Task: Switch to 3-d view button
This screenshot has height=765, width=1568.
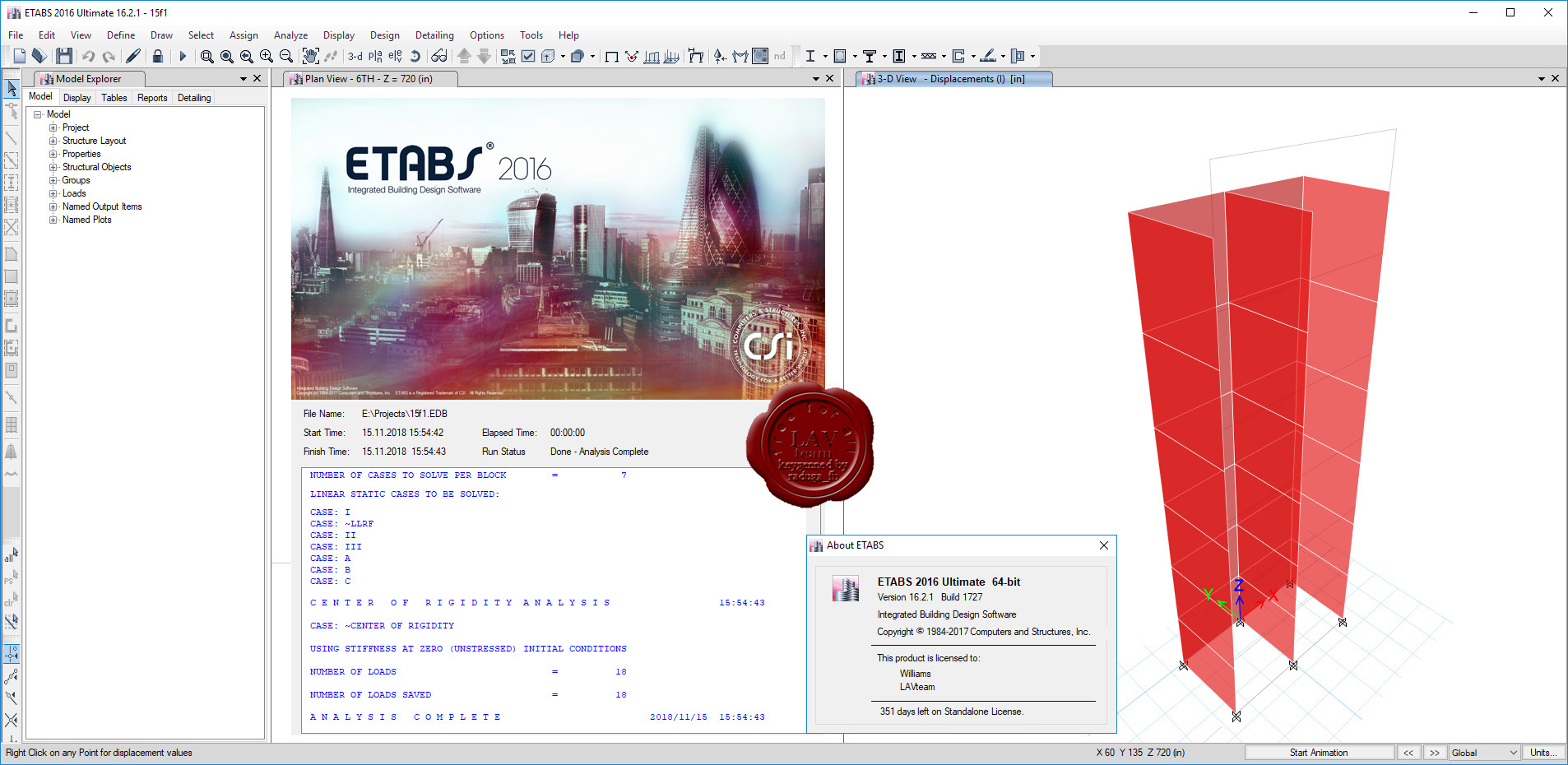Action: 355,56
